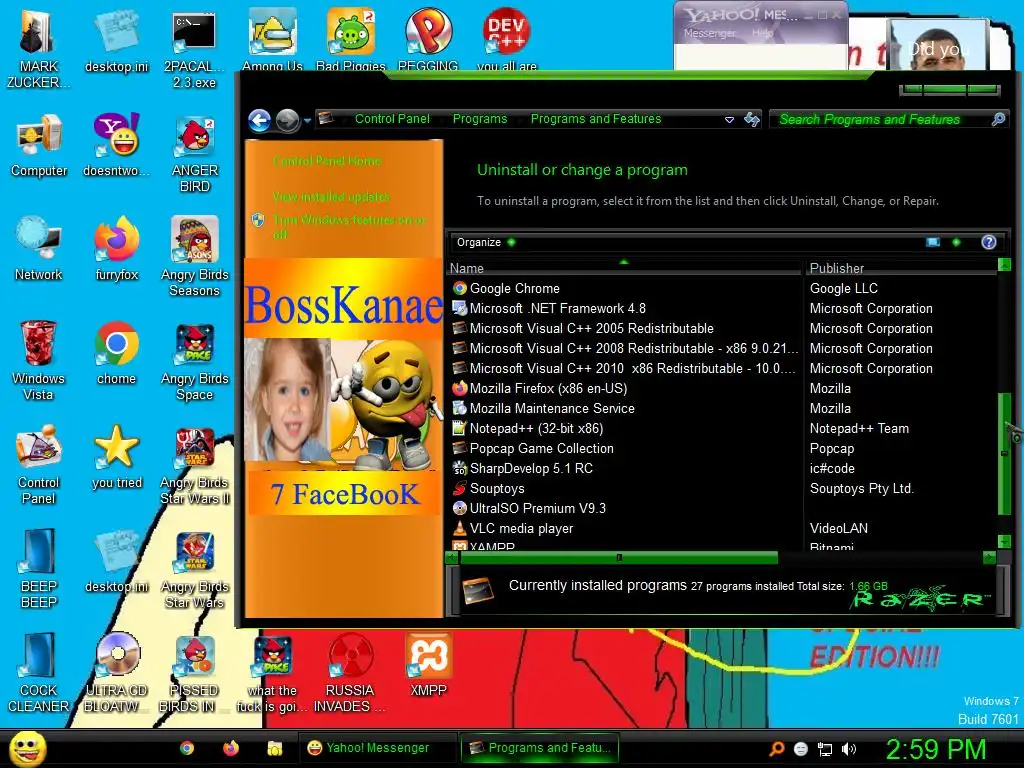1024x768 pixels.
Task: Open the MARK ZUCKER desktop icon
Action: (x=38, y=49)
